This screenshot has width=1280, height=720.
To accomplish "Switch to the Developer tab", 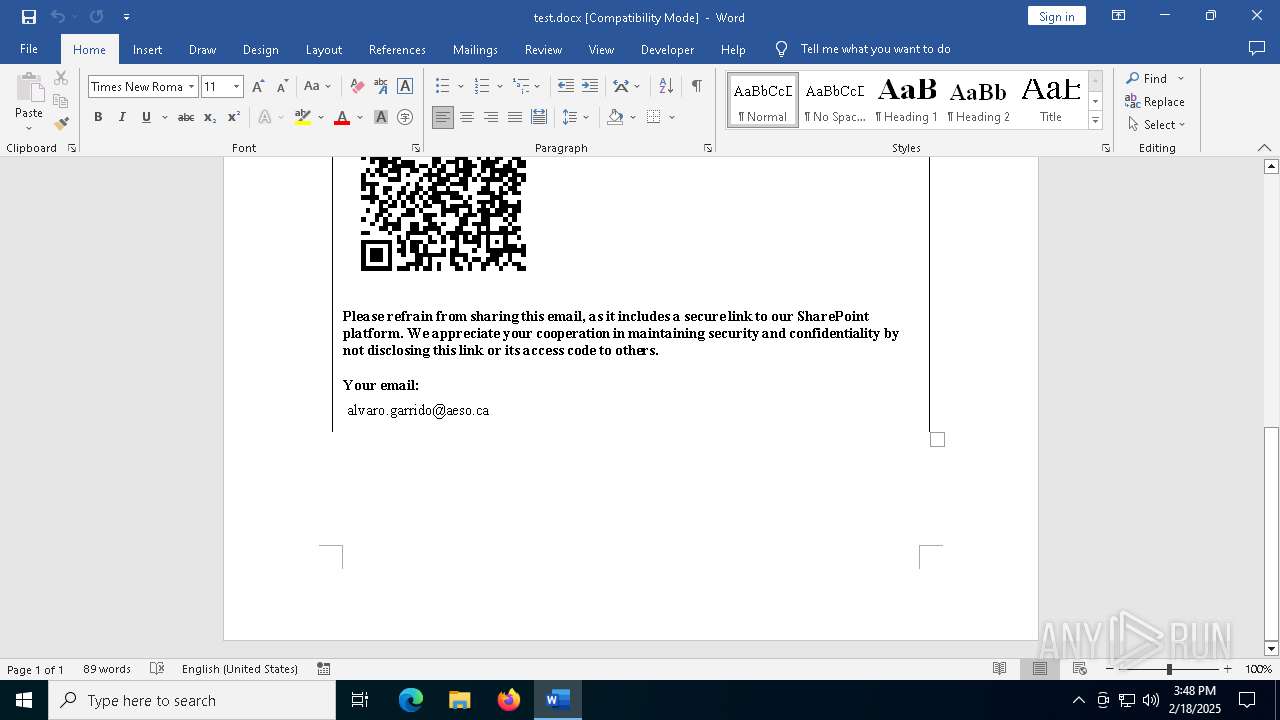I will click(667, 49).
